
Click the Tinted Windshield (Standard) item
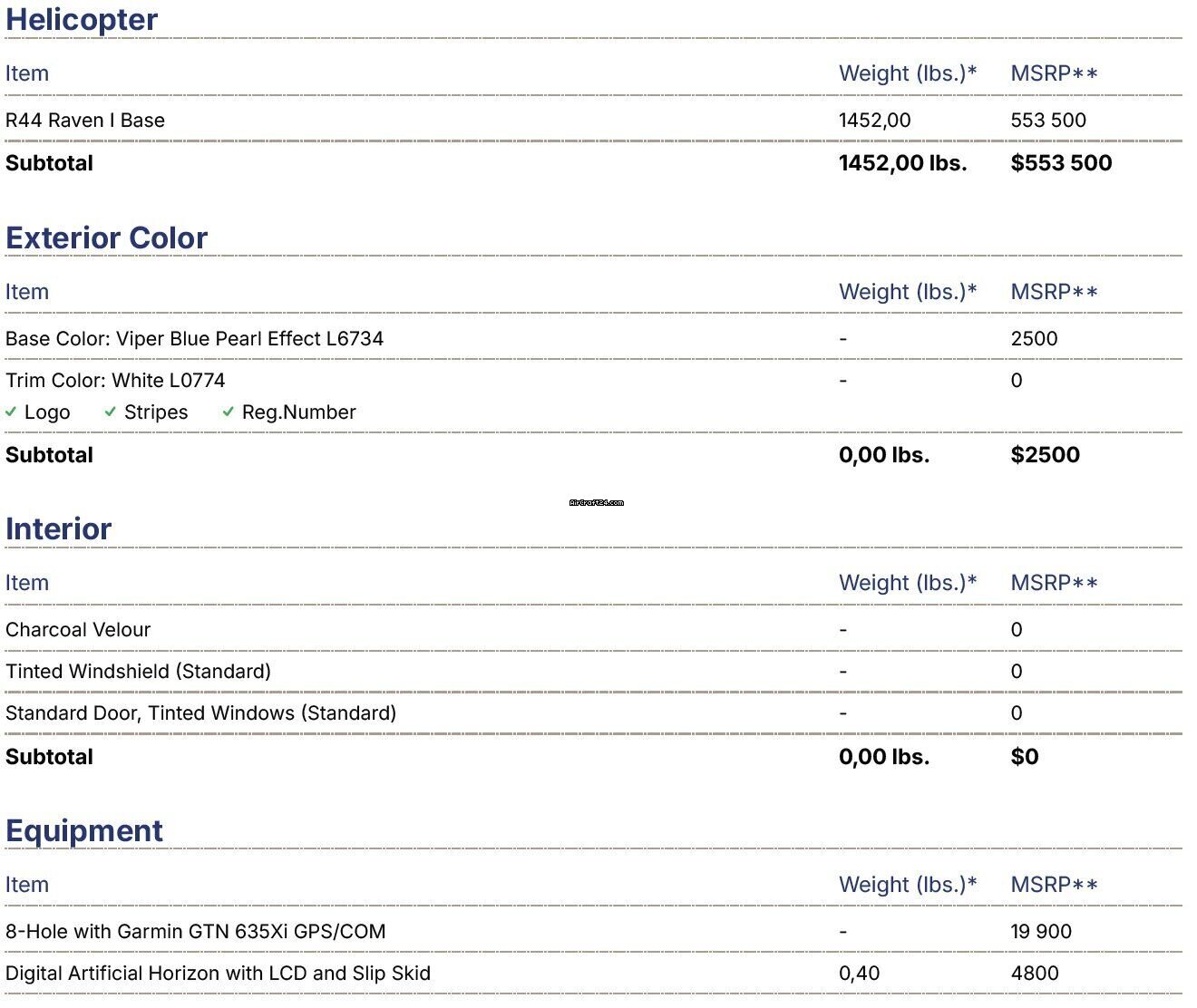(x=138, y=671)
